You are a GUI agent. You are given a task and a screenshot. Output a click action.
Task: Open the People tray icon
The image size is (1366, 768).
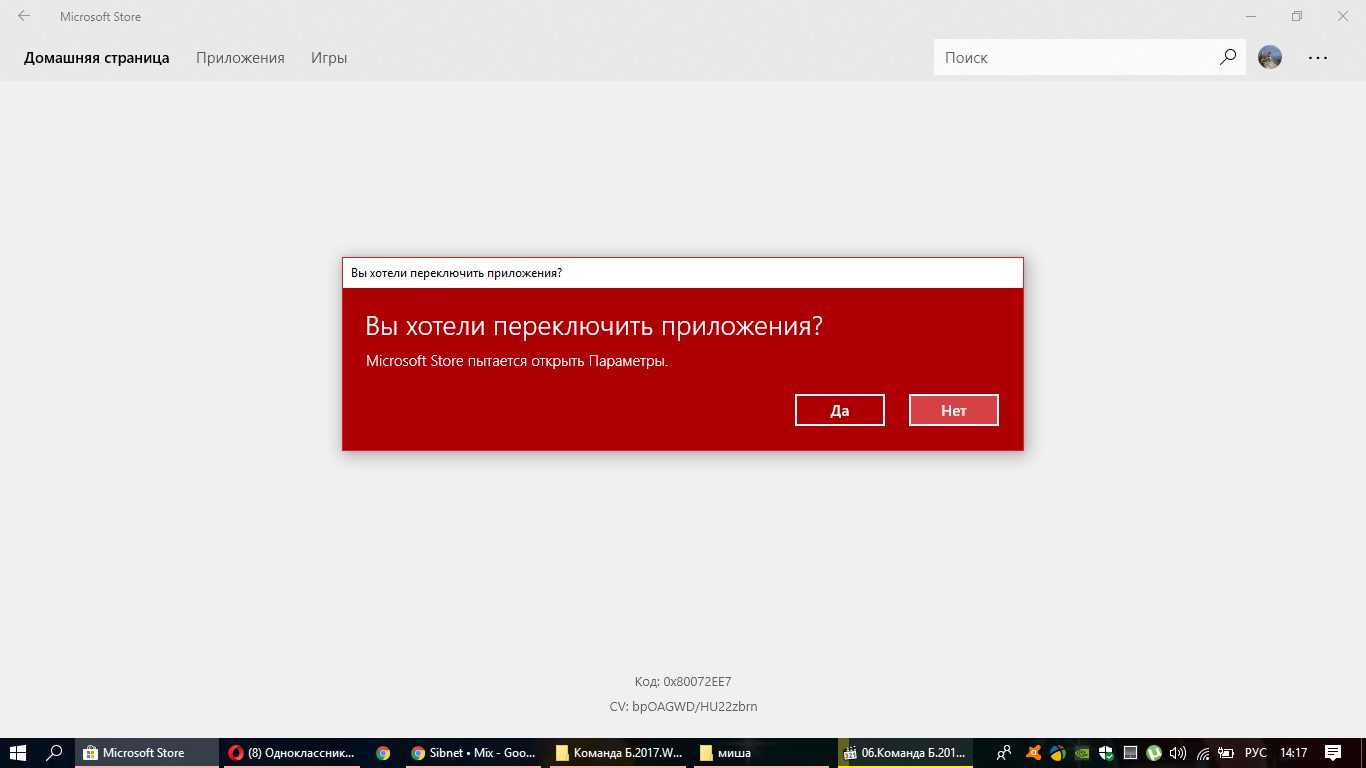pos(1004,753)
